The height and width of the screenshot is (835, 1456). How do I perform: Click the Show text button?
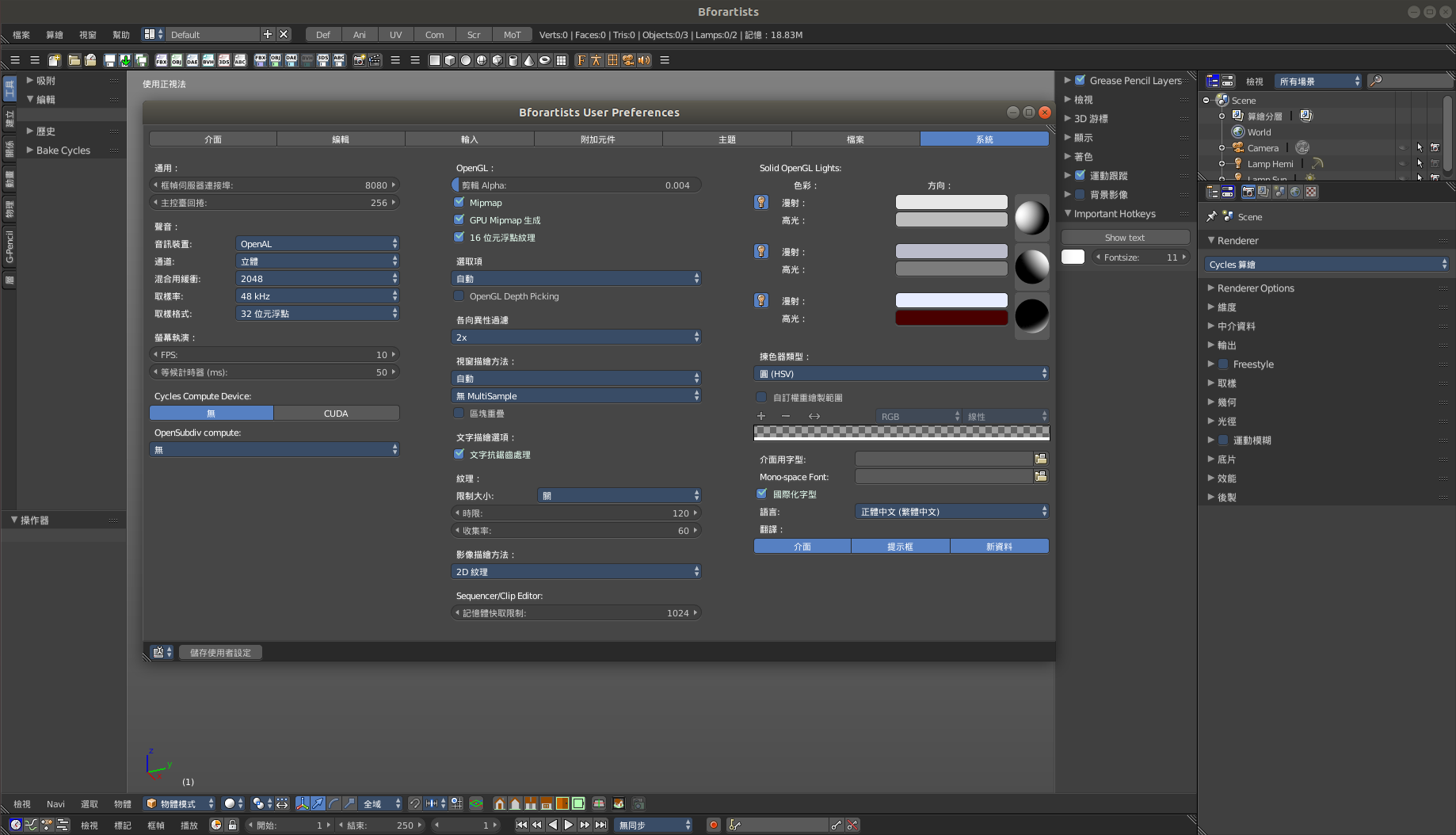pos(1125,237)
